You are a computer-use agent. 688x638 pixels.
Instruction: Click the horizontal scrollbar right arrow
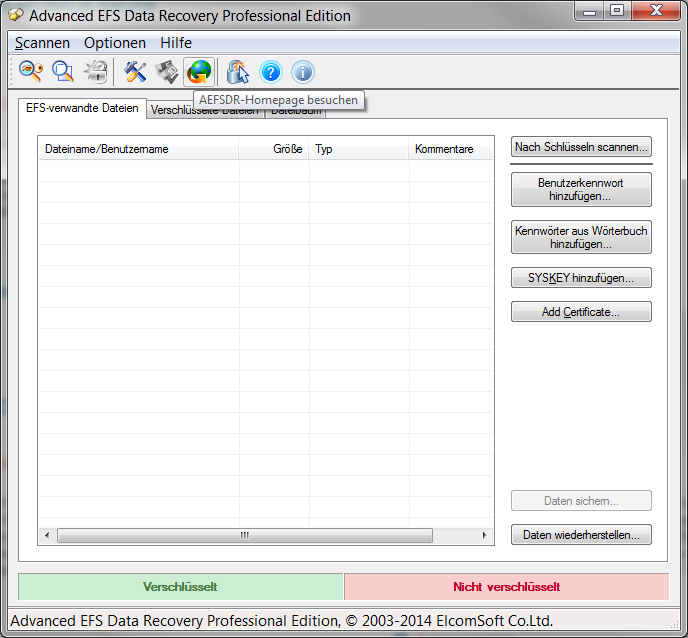point(485,535)
